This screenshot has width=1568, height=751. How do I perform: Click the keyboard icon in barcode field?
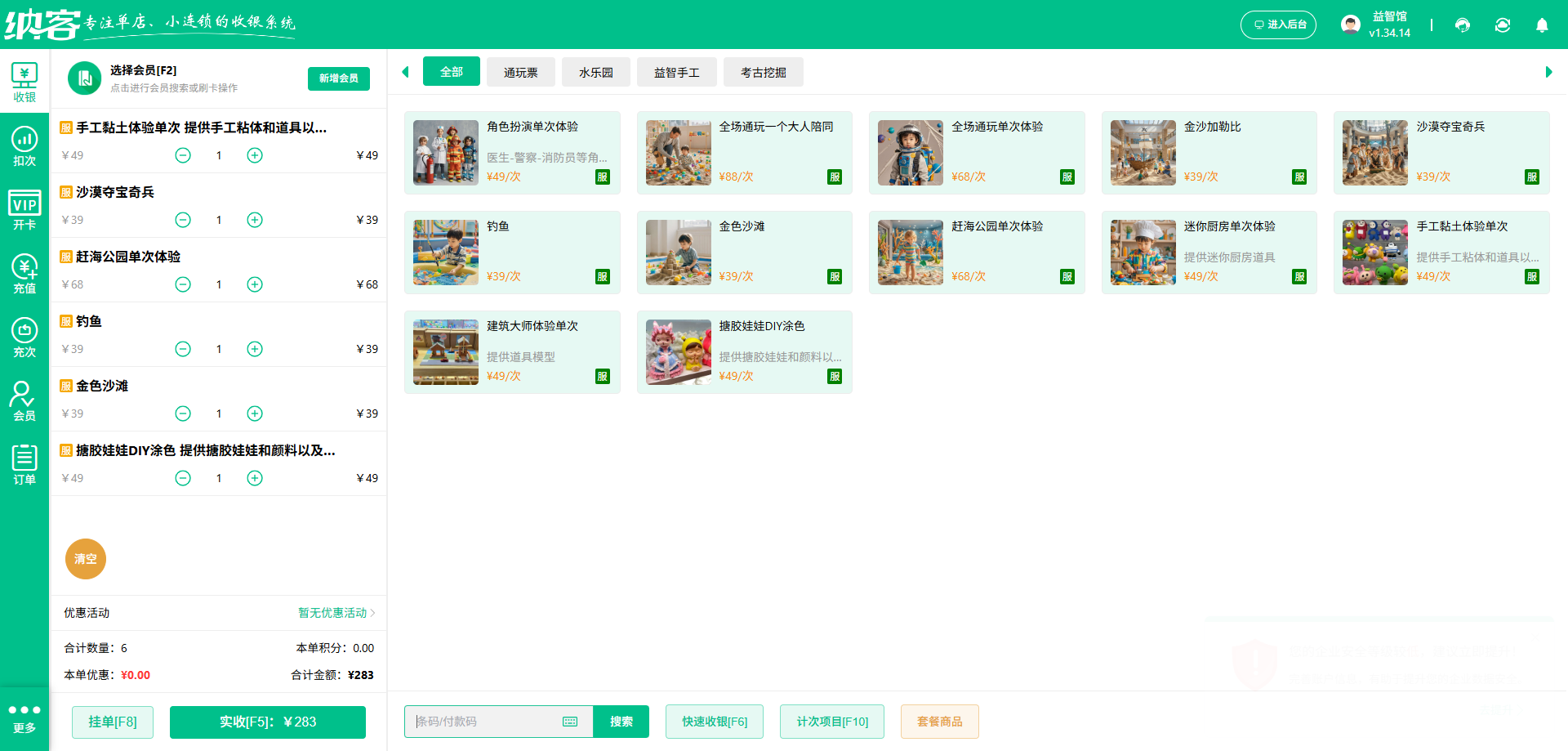(570, 722)
